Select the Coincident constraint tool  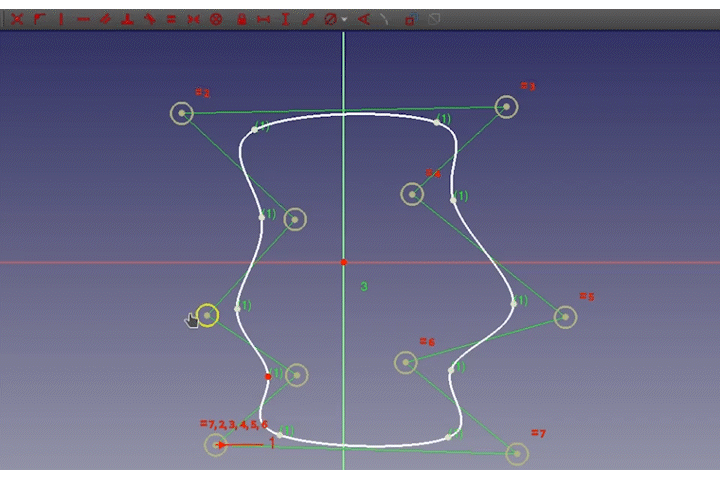tap(17, 18)
